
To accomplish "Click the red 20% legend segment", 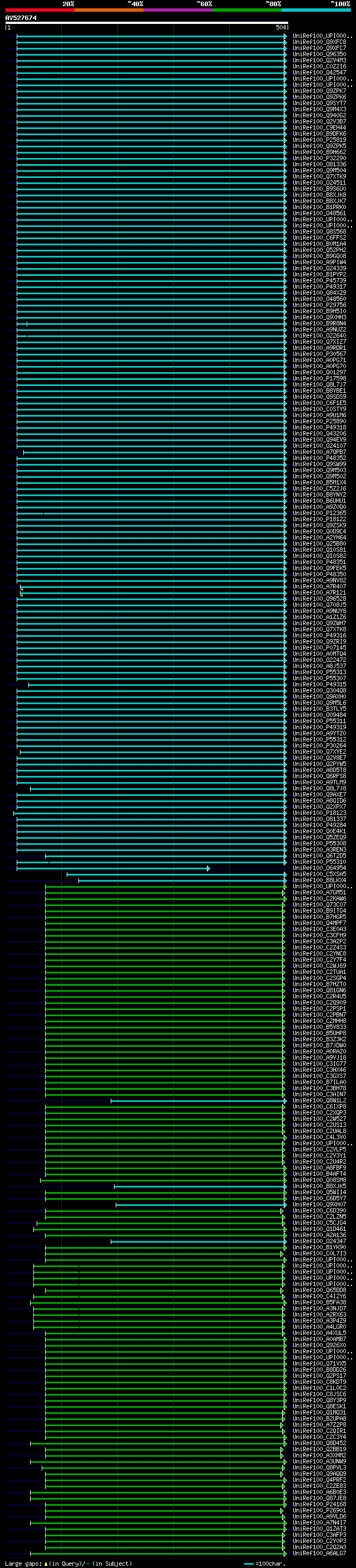I will point(39,10).
